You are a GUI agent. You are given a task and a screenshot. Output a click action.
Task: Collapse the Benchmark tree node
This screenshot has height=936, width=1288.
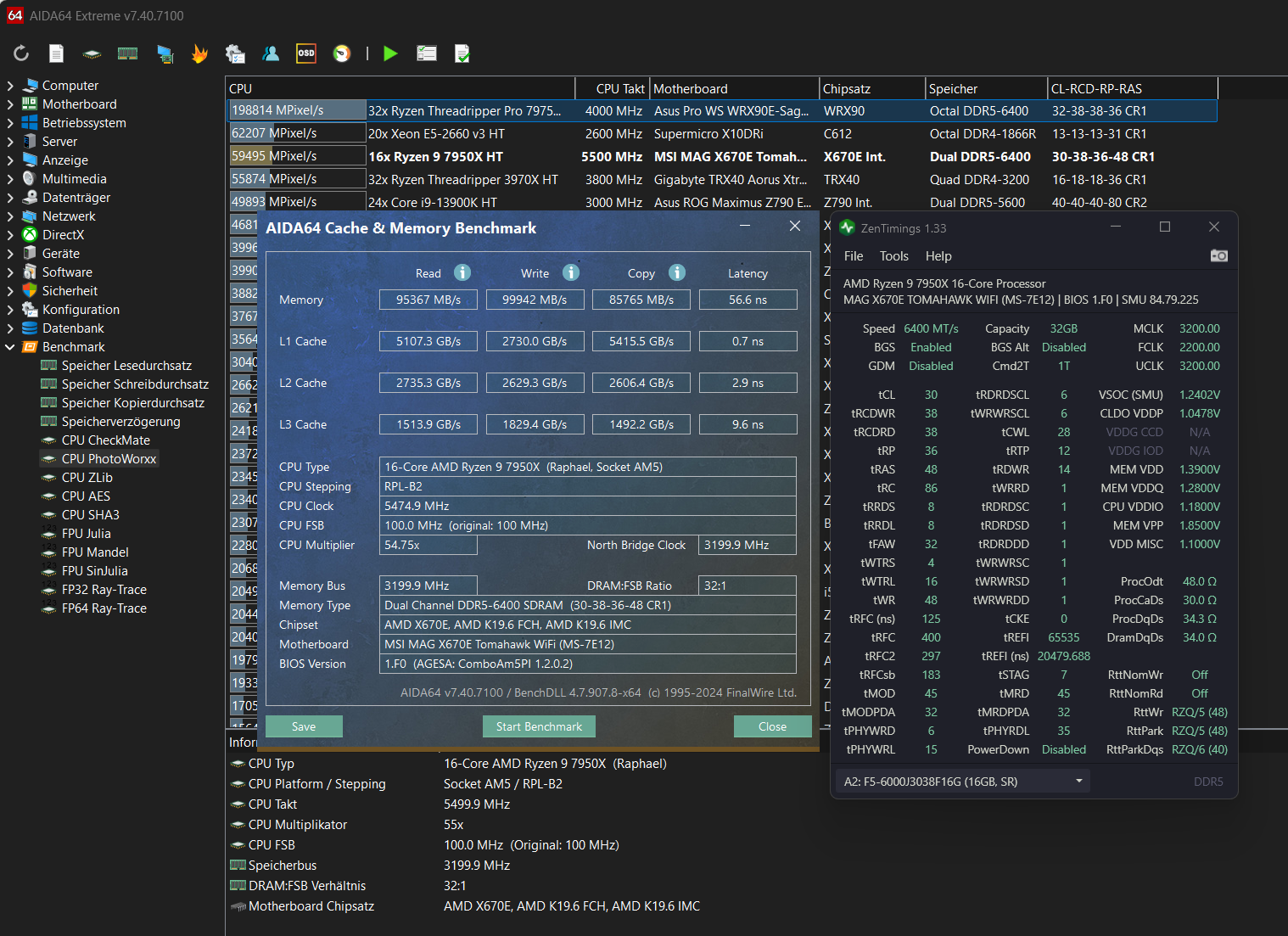point(10,347)
